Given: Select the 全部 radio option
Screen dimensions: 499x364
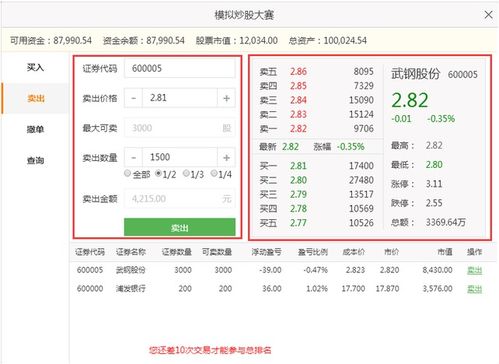Looking at the screenshot, I should (x=127, y=173).
